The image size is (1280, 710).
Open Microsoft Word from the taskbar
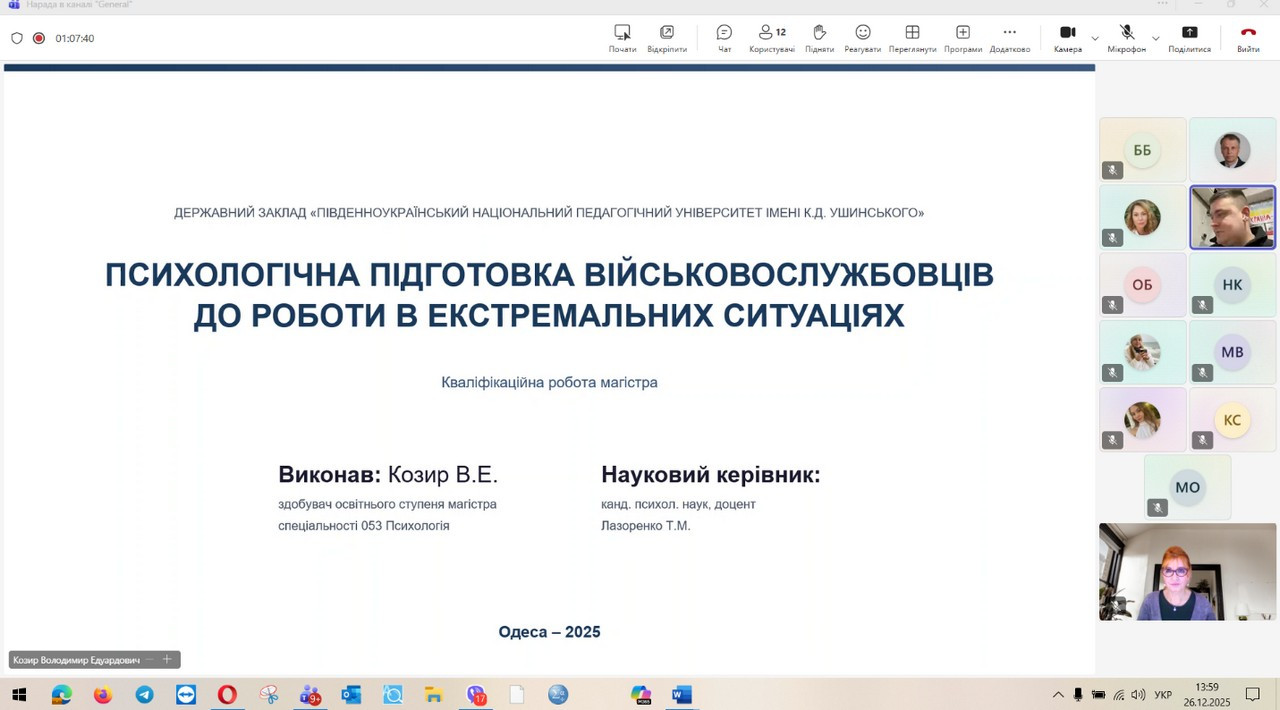click(x=682, y=695)
